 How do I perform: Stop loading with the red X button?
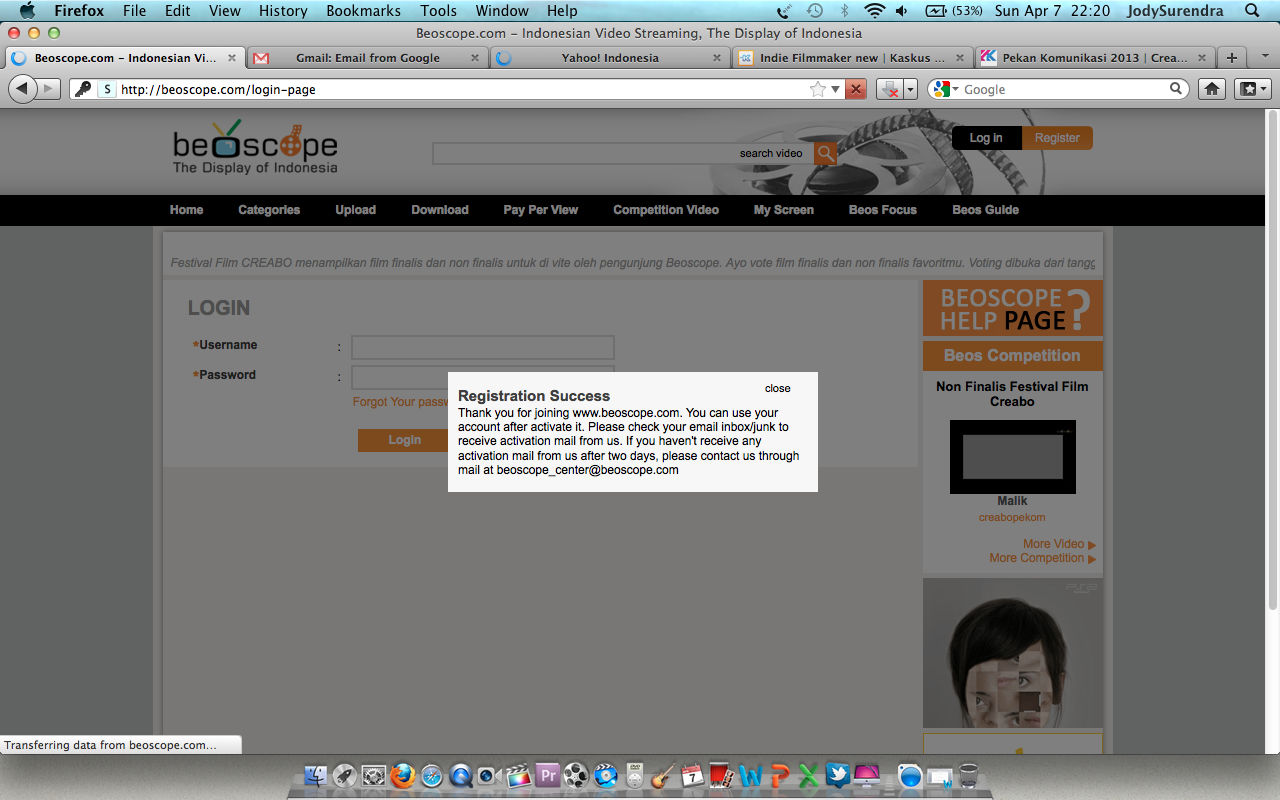pos(856,89)
